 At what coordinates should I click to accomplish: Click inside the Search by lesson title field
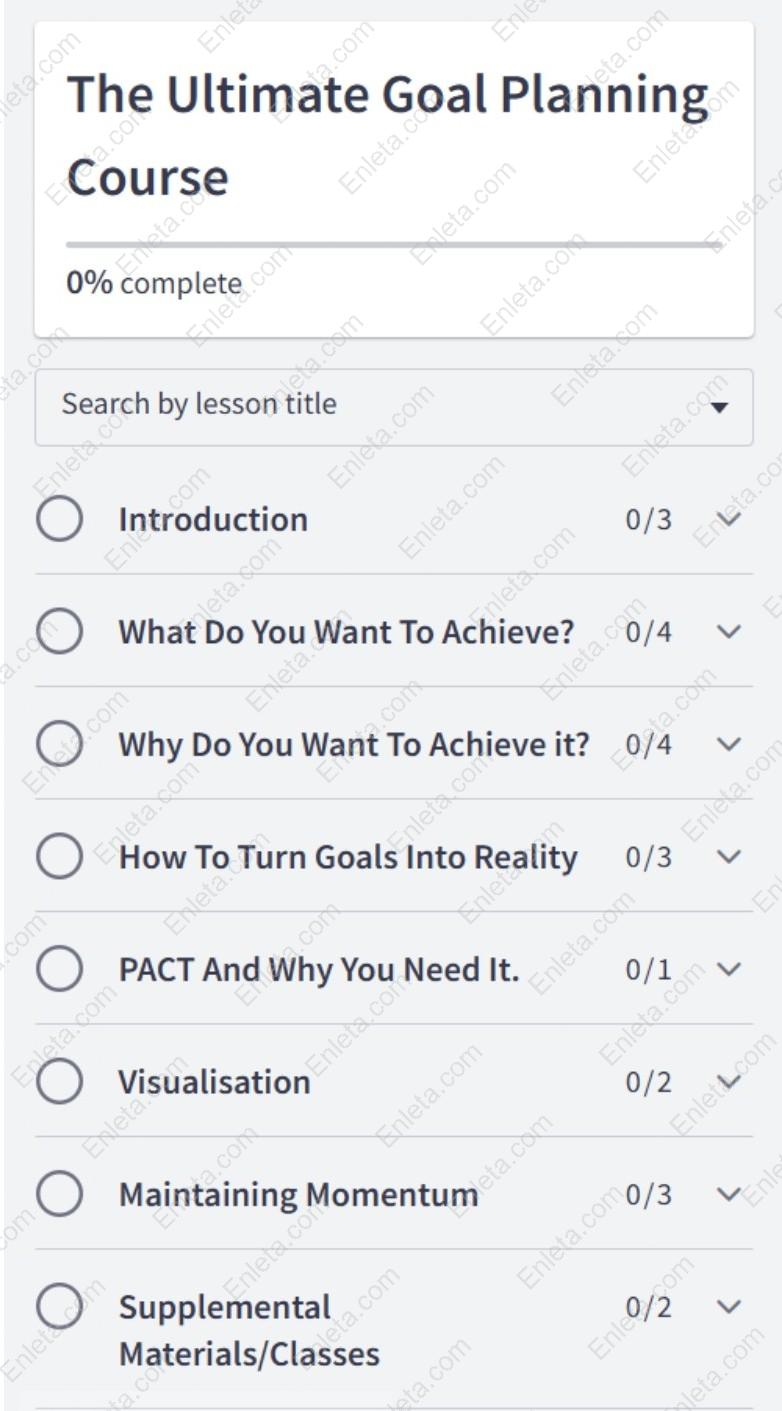tap(300, 404)
